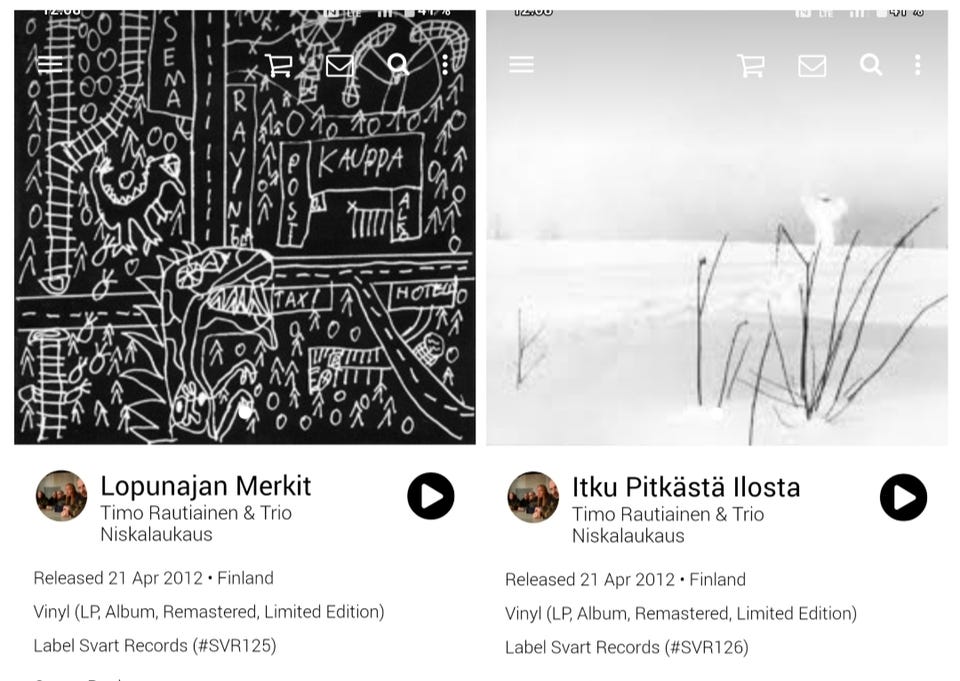The width and height of the screenshot is (960, 681).
Task: Open Timo Rautiainen artist link under Lopunajan Merkit
Action: point(196,523)
